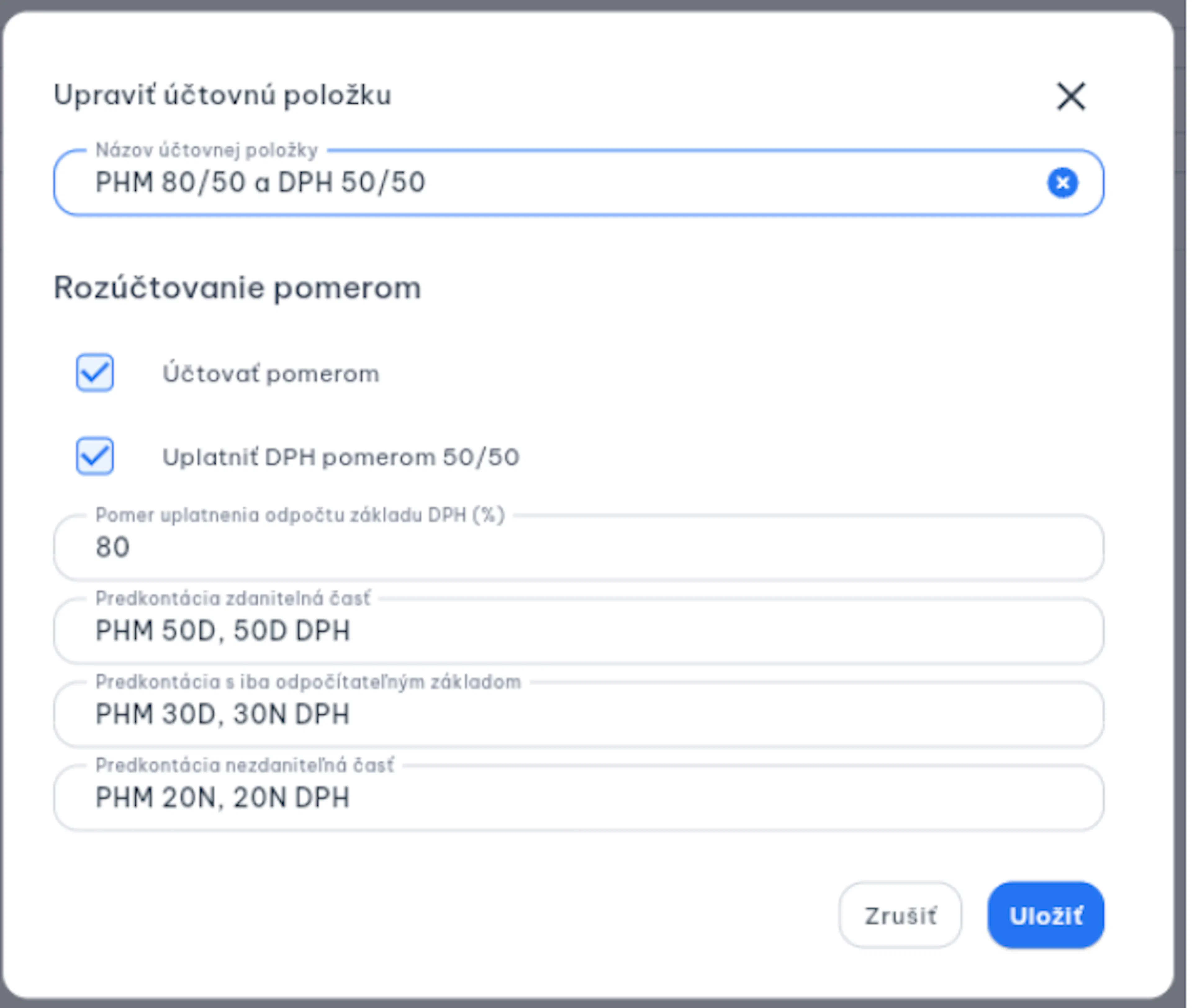Click the Zrušiť button
The height and width of the screenshot is (1008, 1192).
point(900,915)
